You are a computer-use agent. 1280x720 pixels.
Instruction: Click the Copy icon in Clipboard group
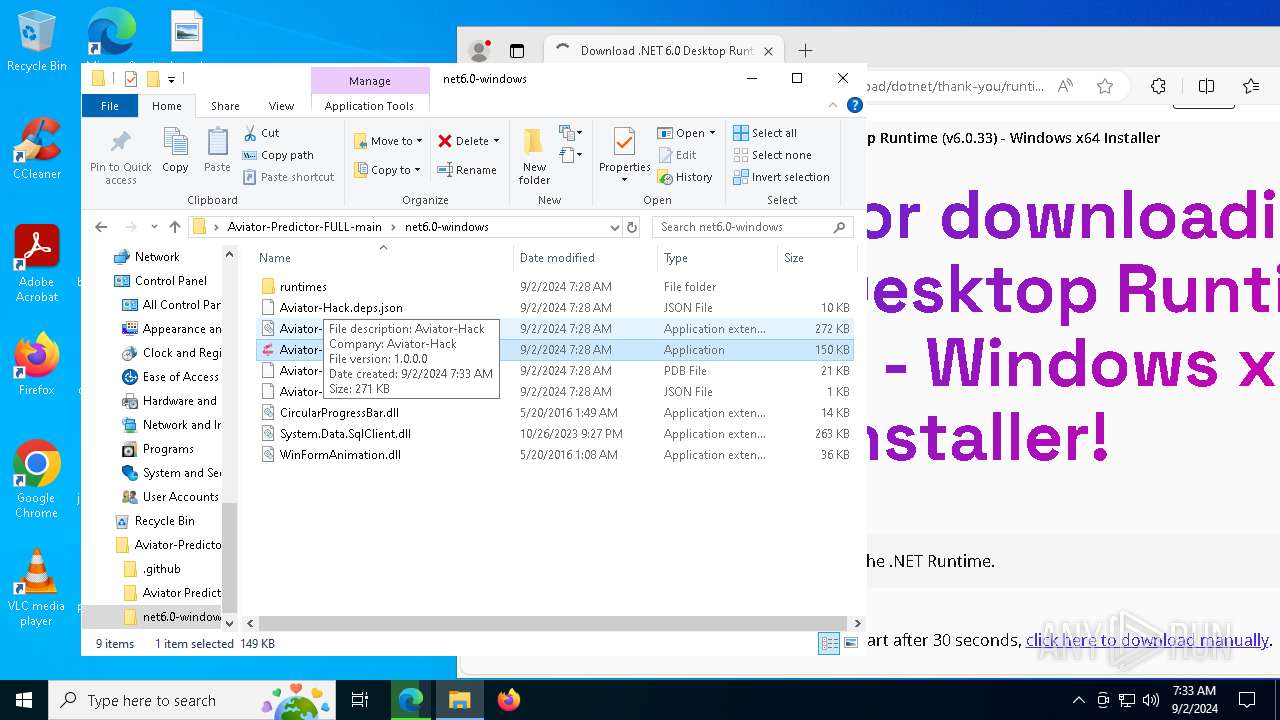coord(175,151)
